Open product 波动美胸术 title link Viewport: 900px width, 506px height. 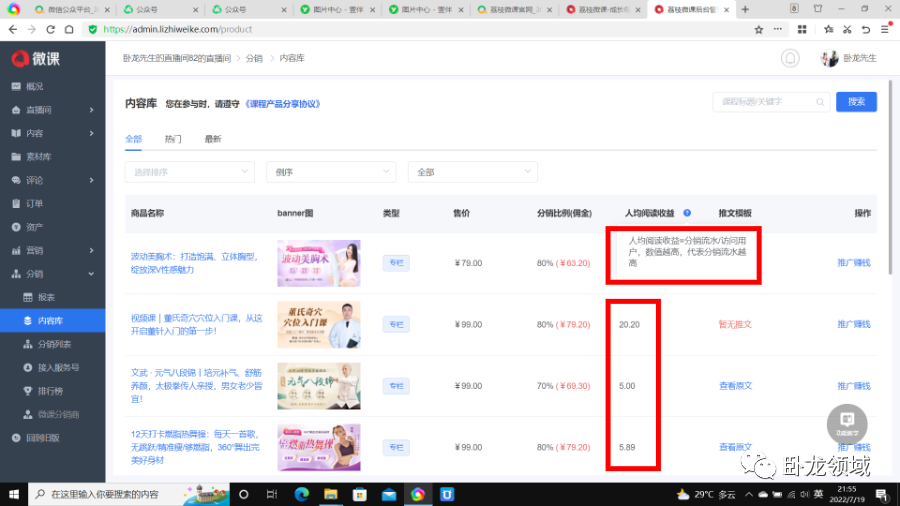pos(195,263)
